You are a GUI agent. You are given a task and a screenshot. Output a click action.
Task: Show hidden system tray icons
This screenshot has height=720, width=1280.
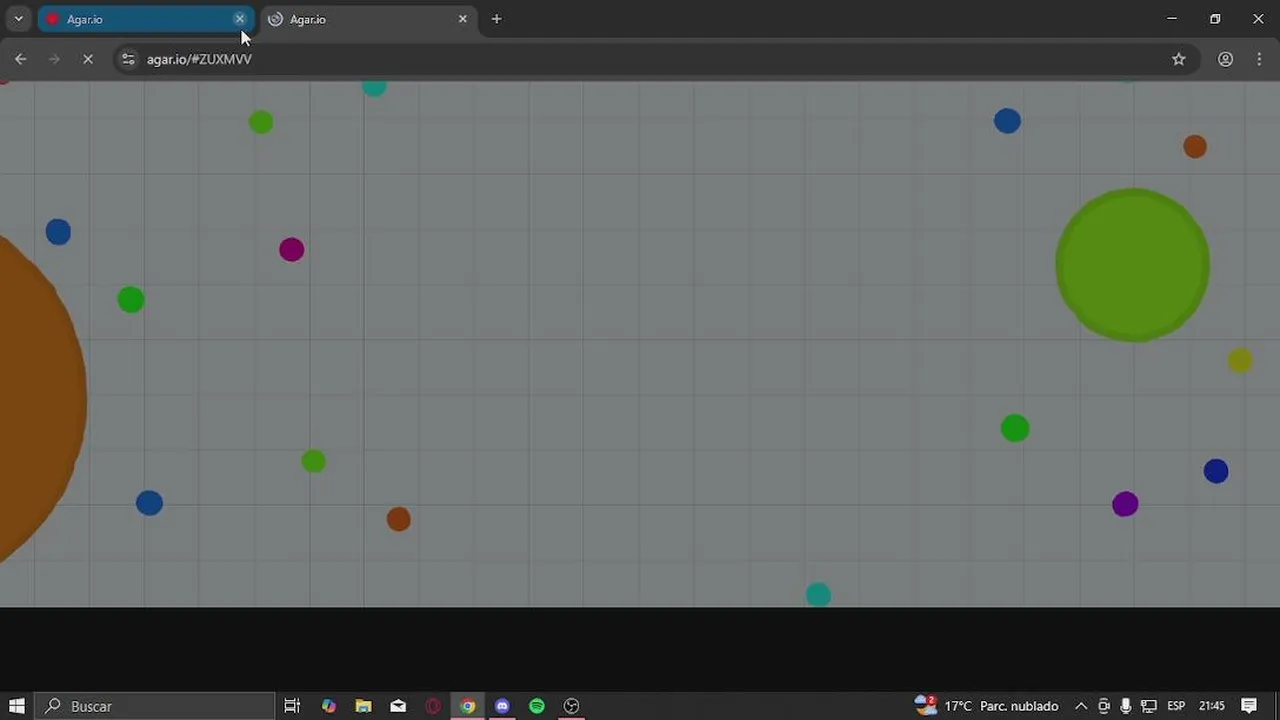click(1081, 706)
